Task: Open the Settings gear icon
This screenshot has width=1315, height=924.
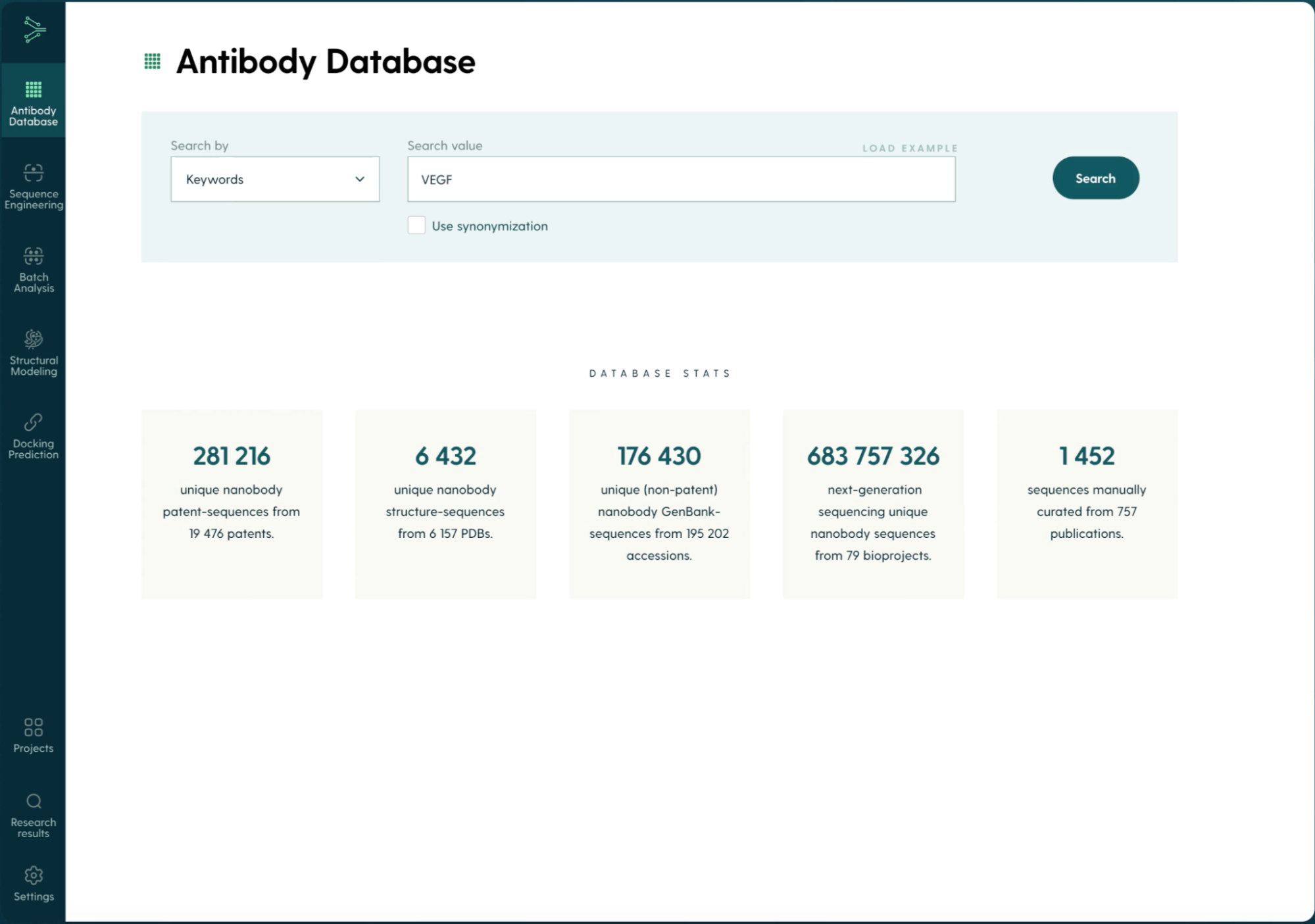Action: [x=34, y=875]
